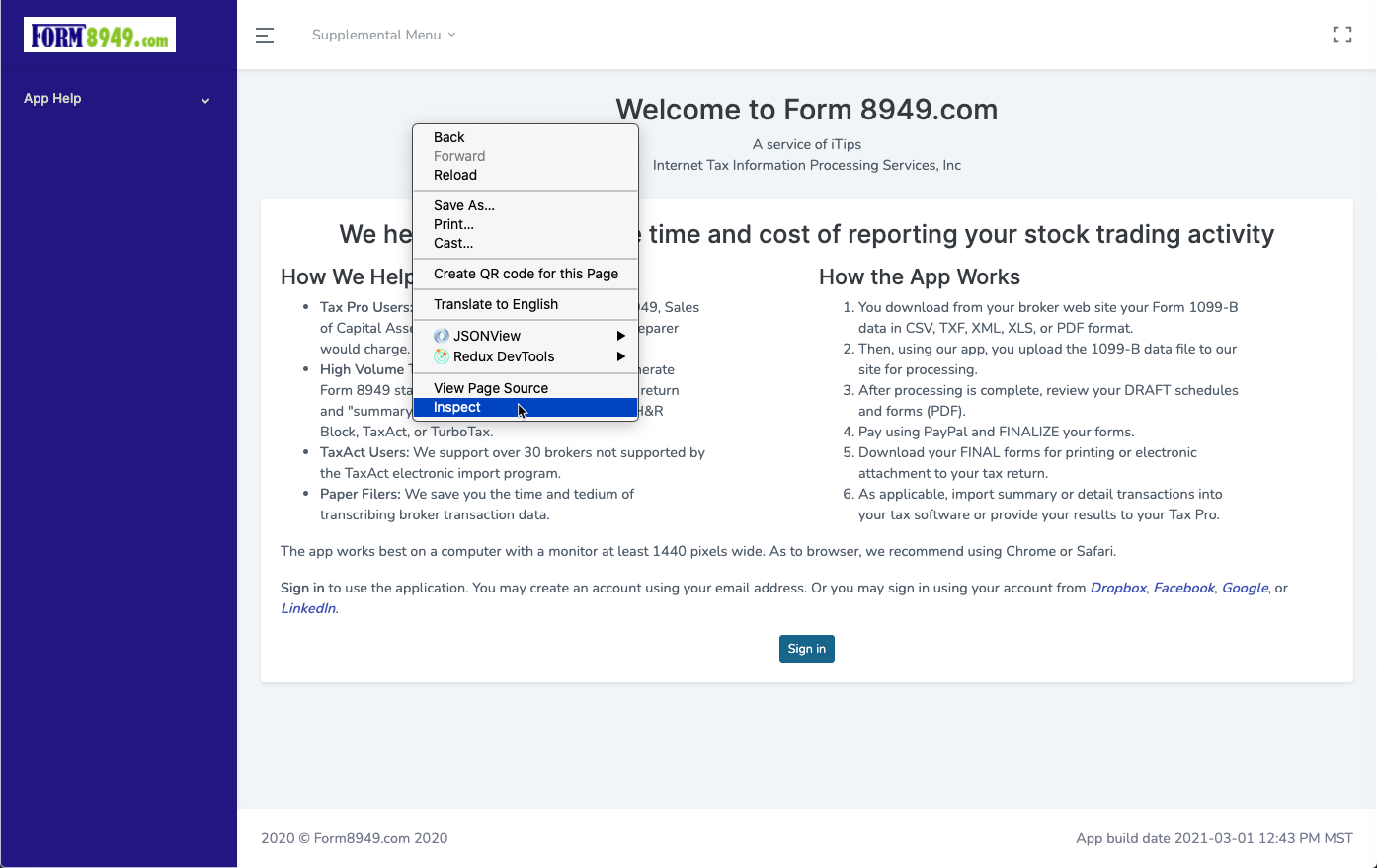This screenshot has height=868, width=1377.
Task: Open View Page Source
Action: coord(526,388)
